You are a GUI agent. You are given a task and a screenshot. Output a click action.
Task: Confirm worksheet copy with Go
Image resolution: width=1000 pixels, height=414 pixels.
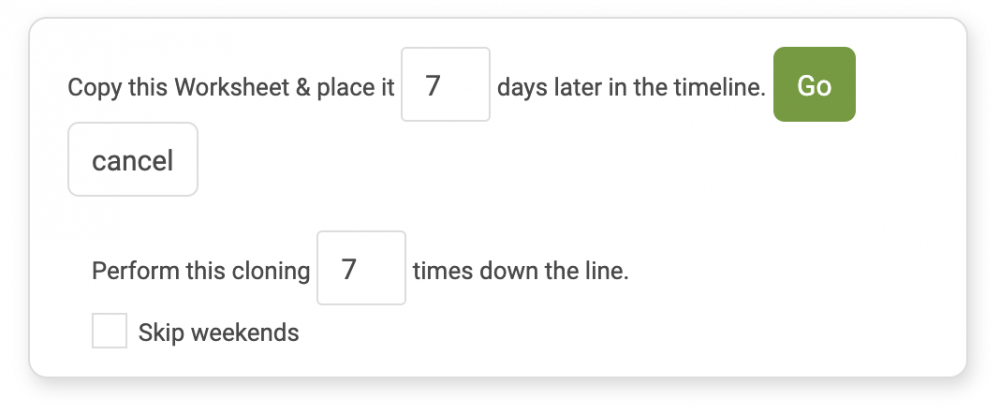[x=814, y=84]
